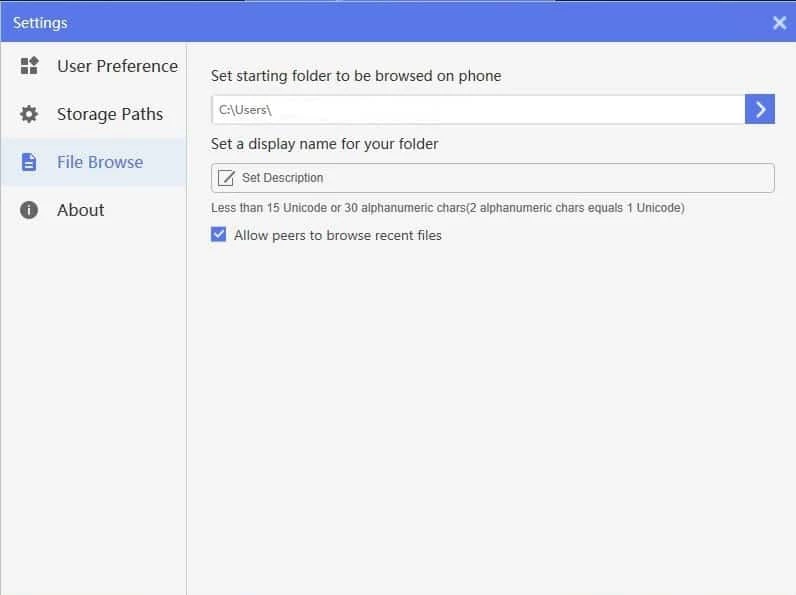Viewport: 796px width, 595px height.
Task: Go to the About tab
Action: point(81,210)
